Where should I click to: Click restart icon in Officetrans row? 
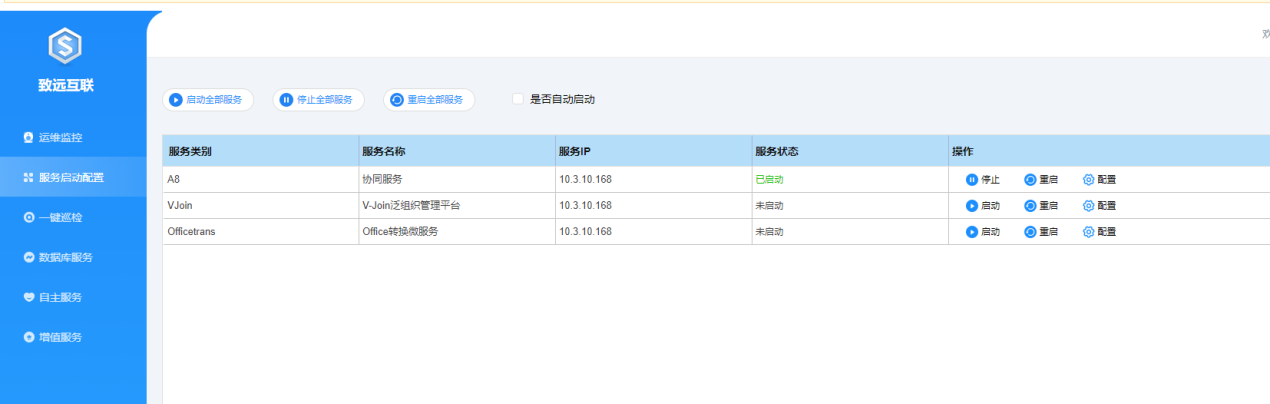click(1030, 232)
